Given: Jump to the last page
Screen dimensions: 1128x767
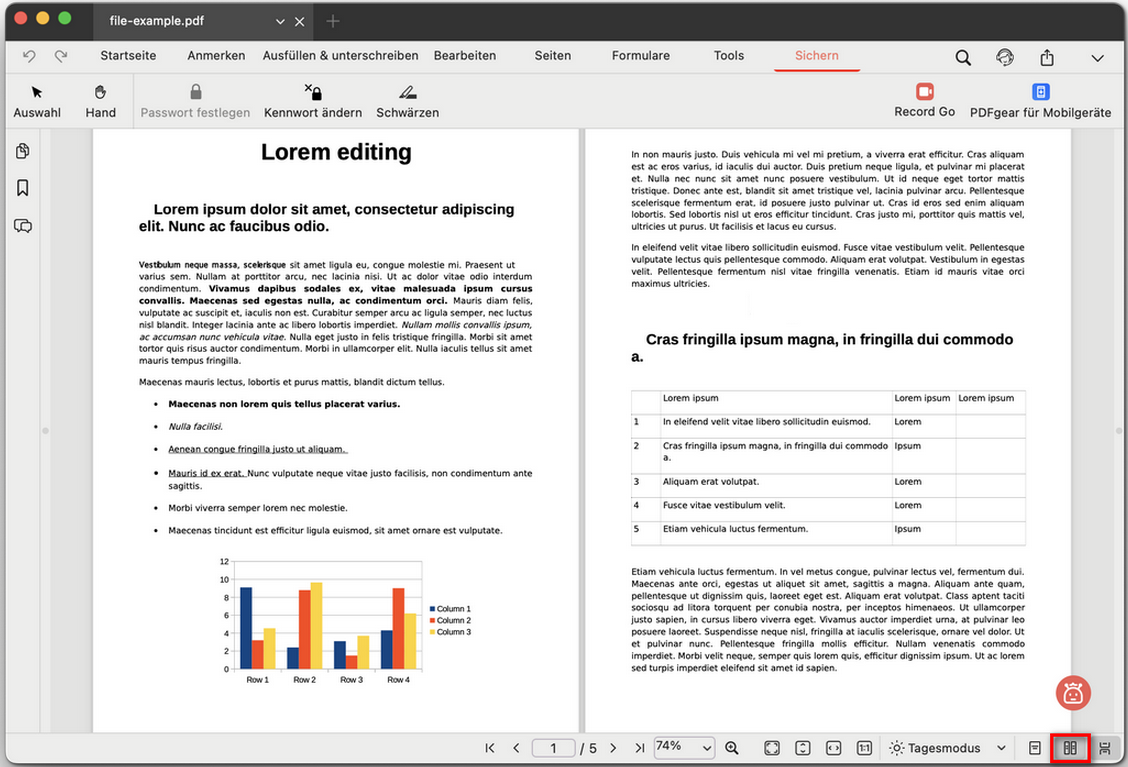Looking at the screenshot, I should point(638,748).
